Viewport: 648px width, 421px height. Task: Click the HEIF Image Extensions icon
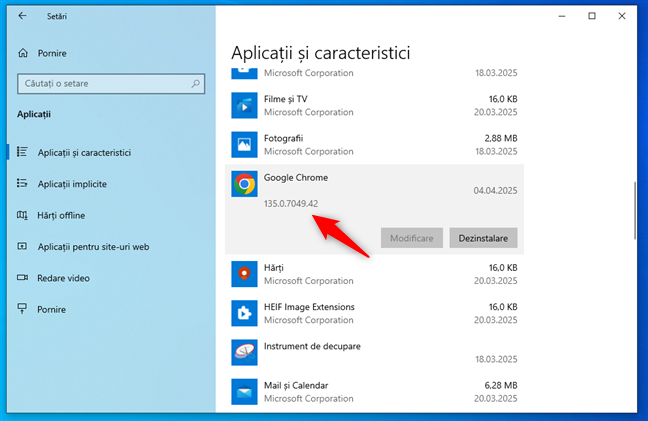(244, 313)
